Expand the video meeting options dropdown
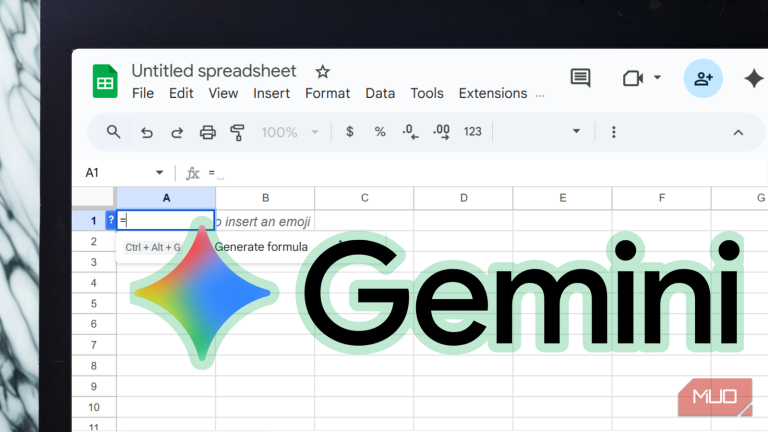The height and width of the screenshot is (432, 768). (x=657, y=78)
